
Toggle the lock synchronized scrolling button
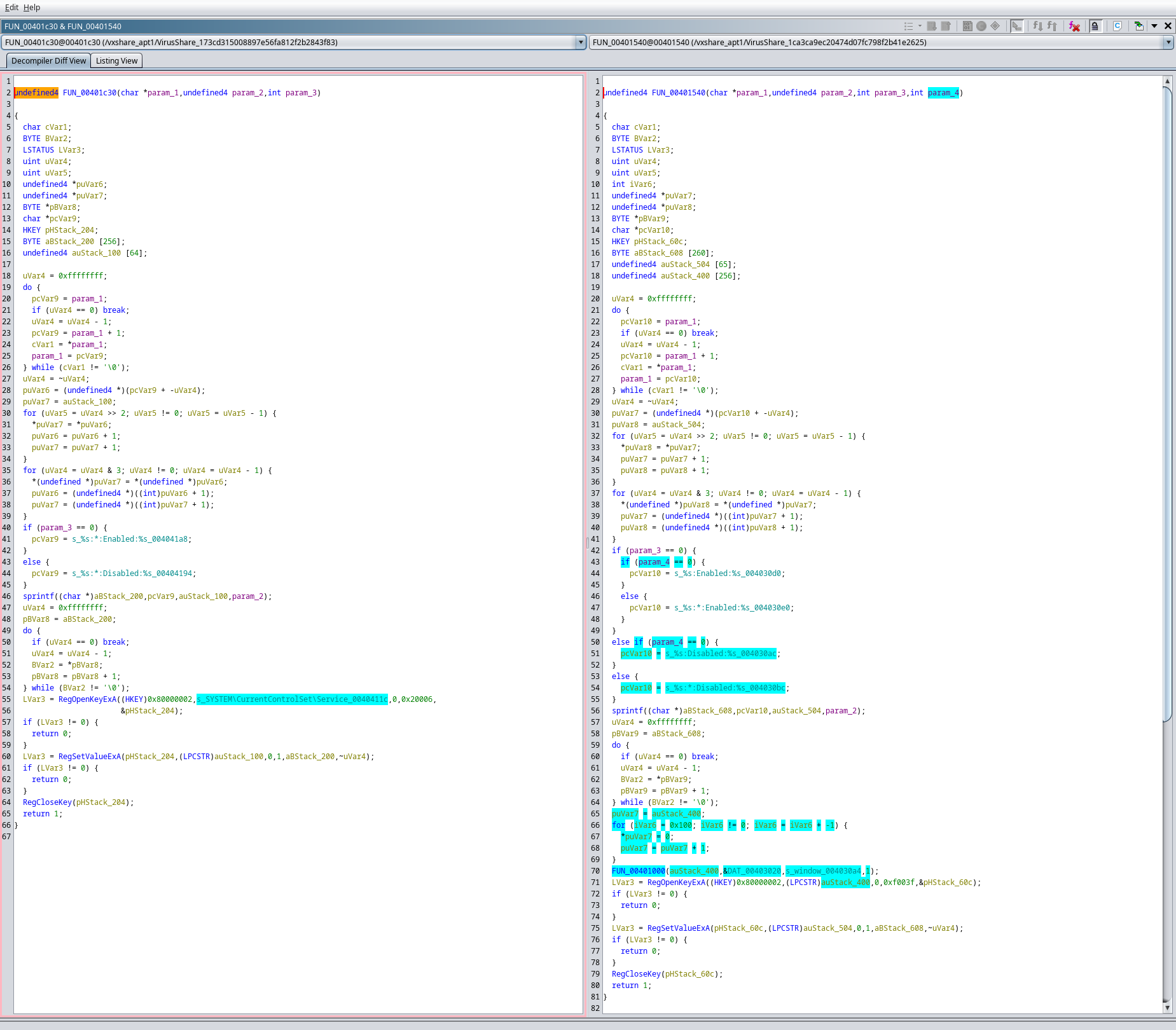(x=1095, y=26)
